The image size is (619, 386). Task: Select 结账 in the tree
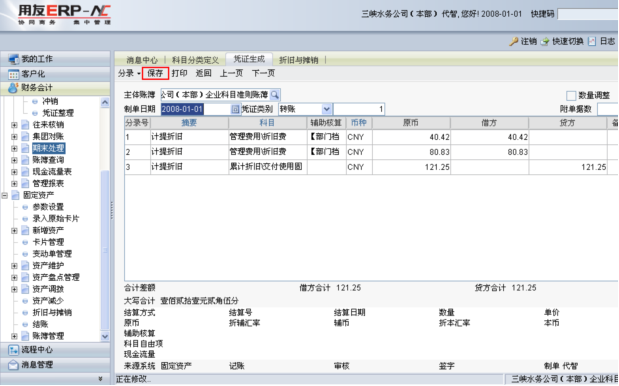(40, 324)
